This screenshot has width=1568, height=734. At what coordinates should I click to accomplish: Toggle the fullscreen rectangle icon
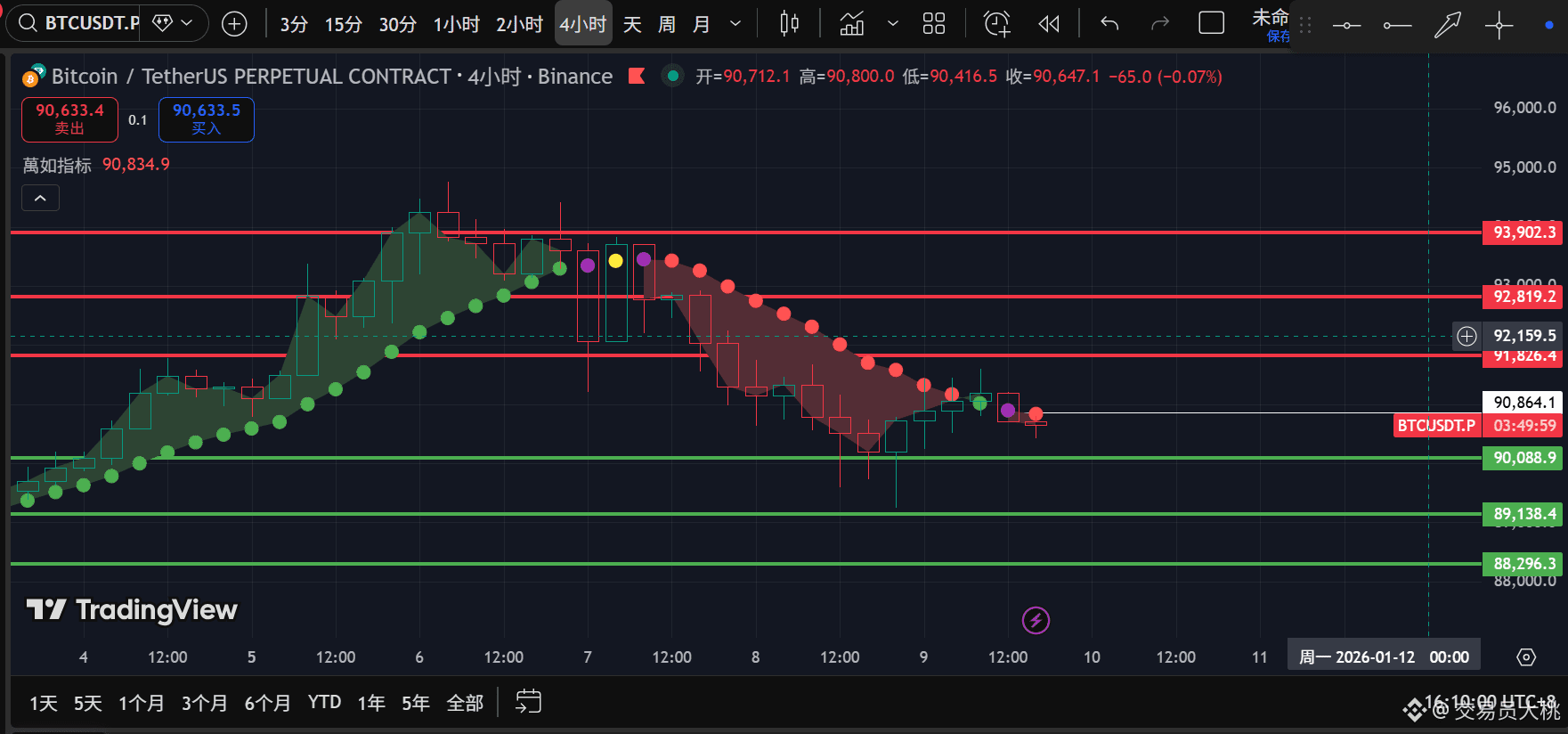pos(1212,23)
